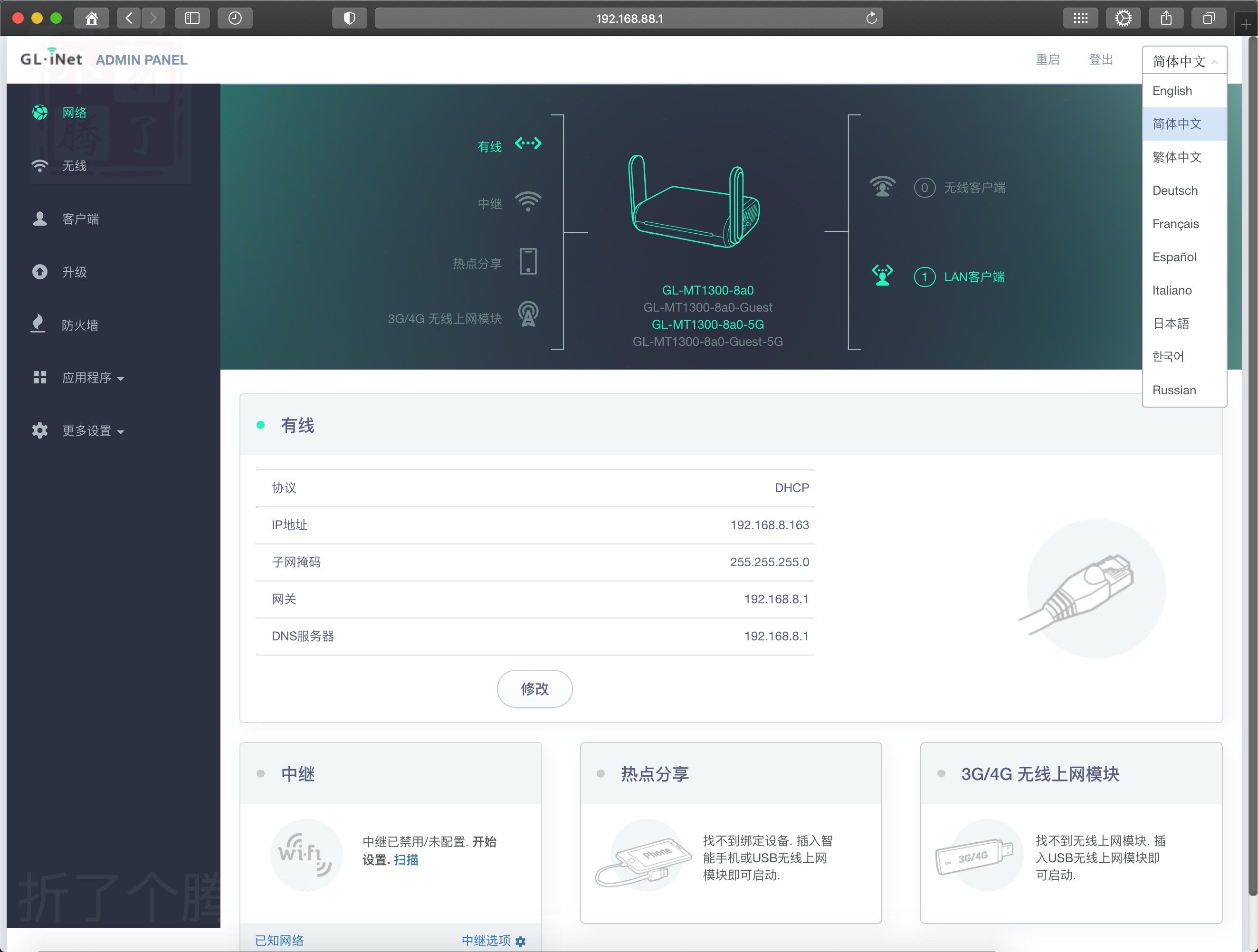Open the relay options gear icon

(520, 941)
